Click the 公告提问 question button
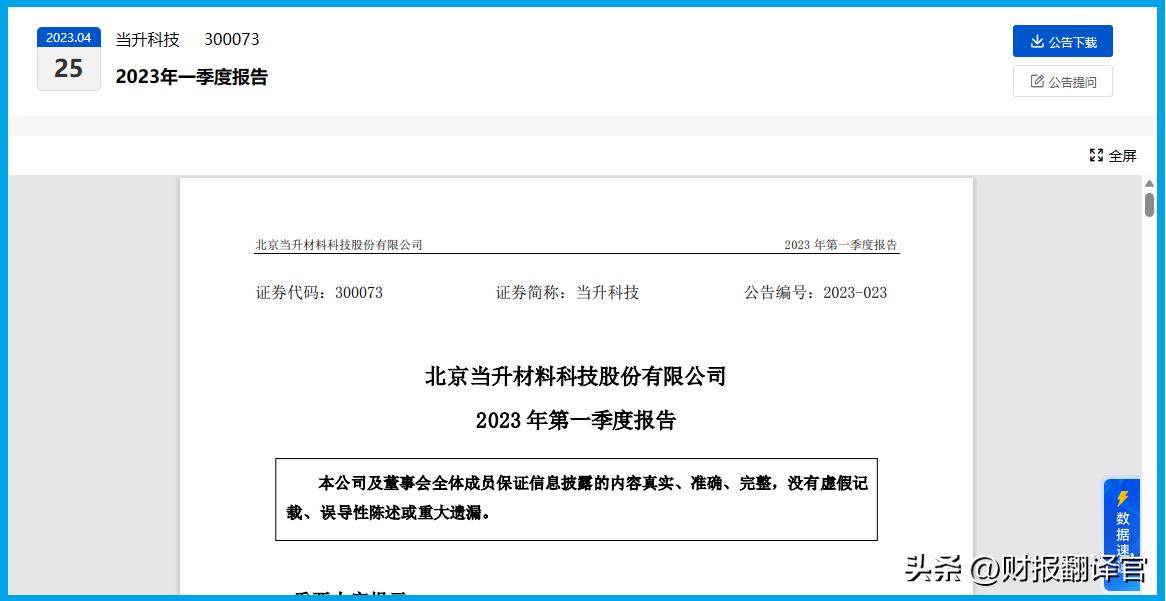This screenshot has width=1166, height=601. [1062, 82]
